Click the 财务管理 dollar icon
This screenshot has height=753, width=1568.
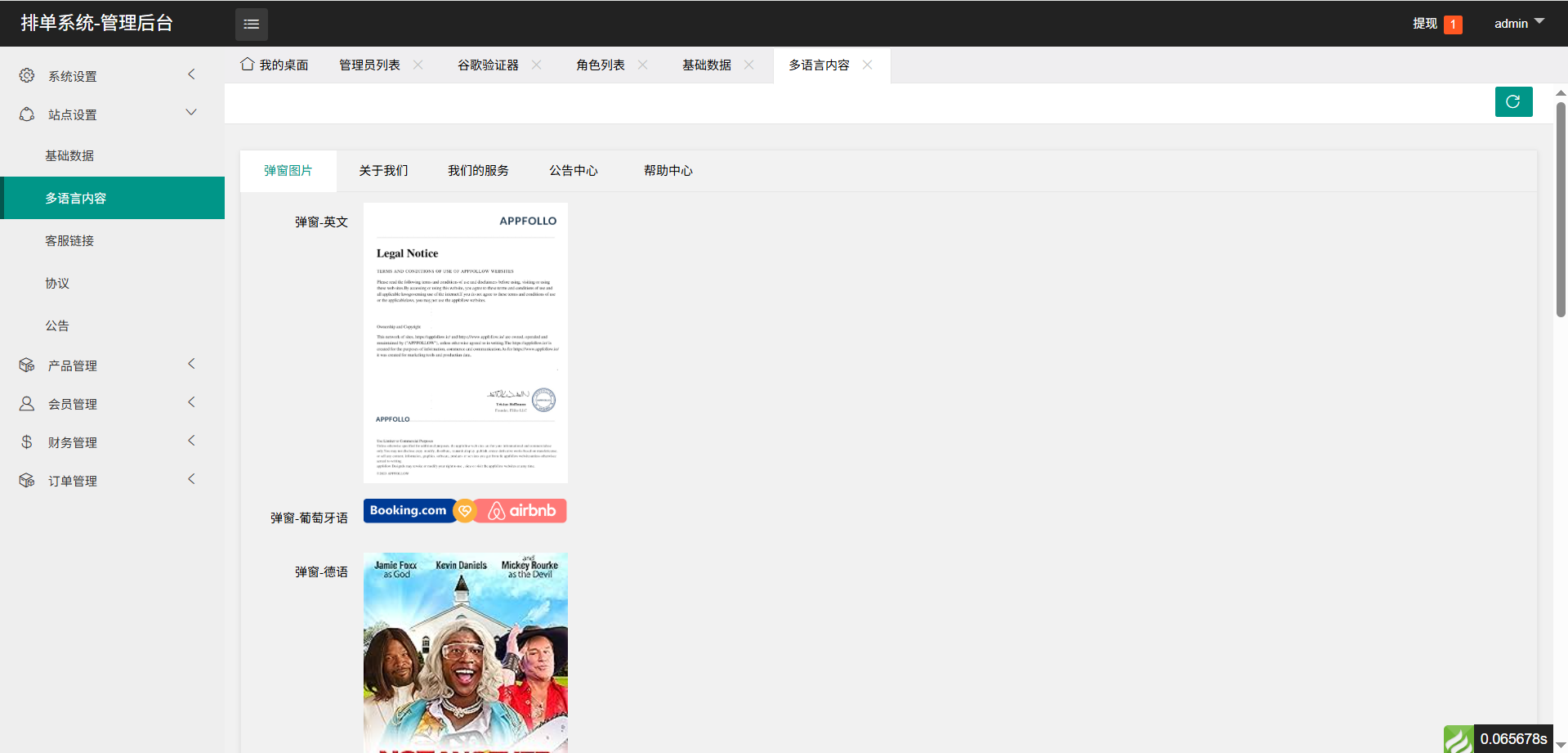[x=27, y=442]
